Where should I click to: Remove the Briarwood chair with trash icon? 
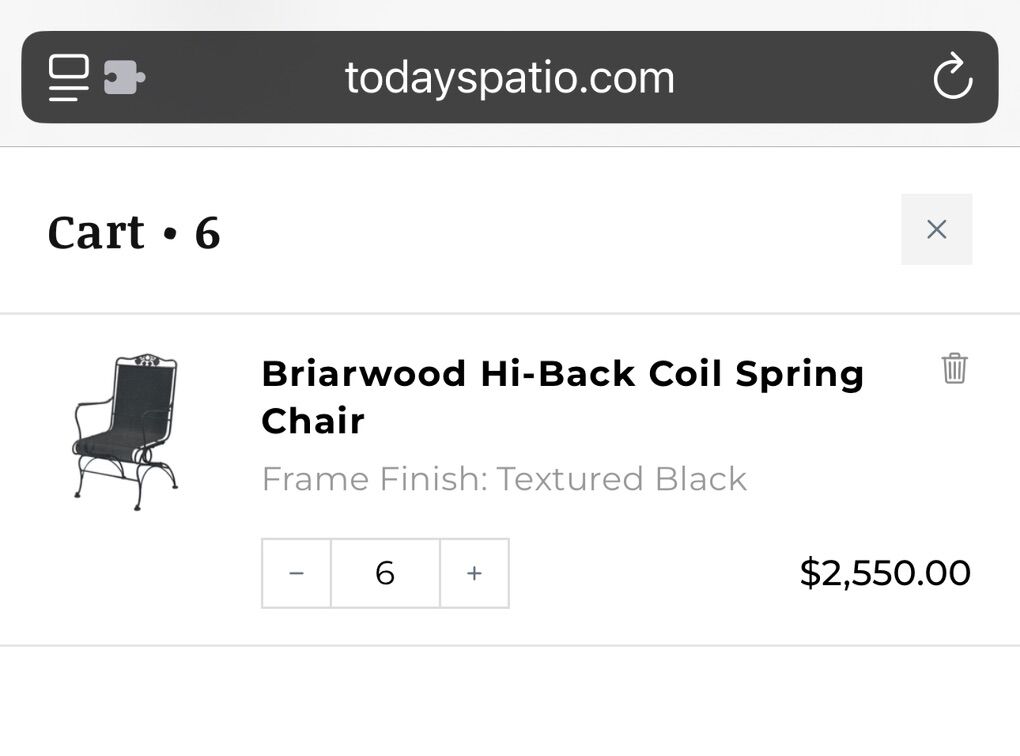coord(954,368)
